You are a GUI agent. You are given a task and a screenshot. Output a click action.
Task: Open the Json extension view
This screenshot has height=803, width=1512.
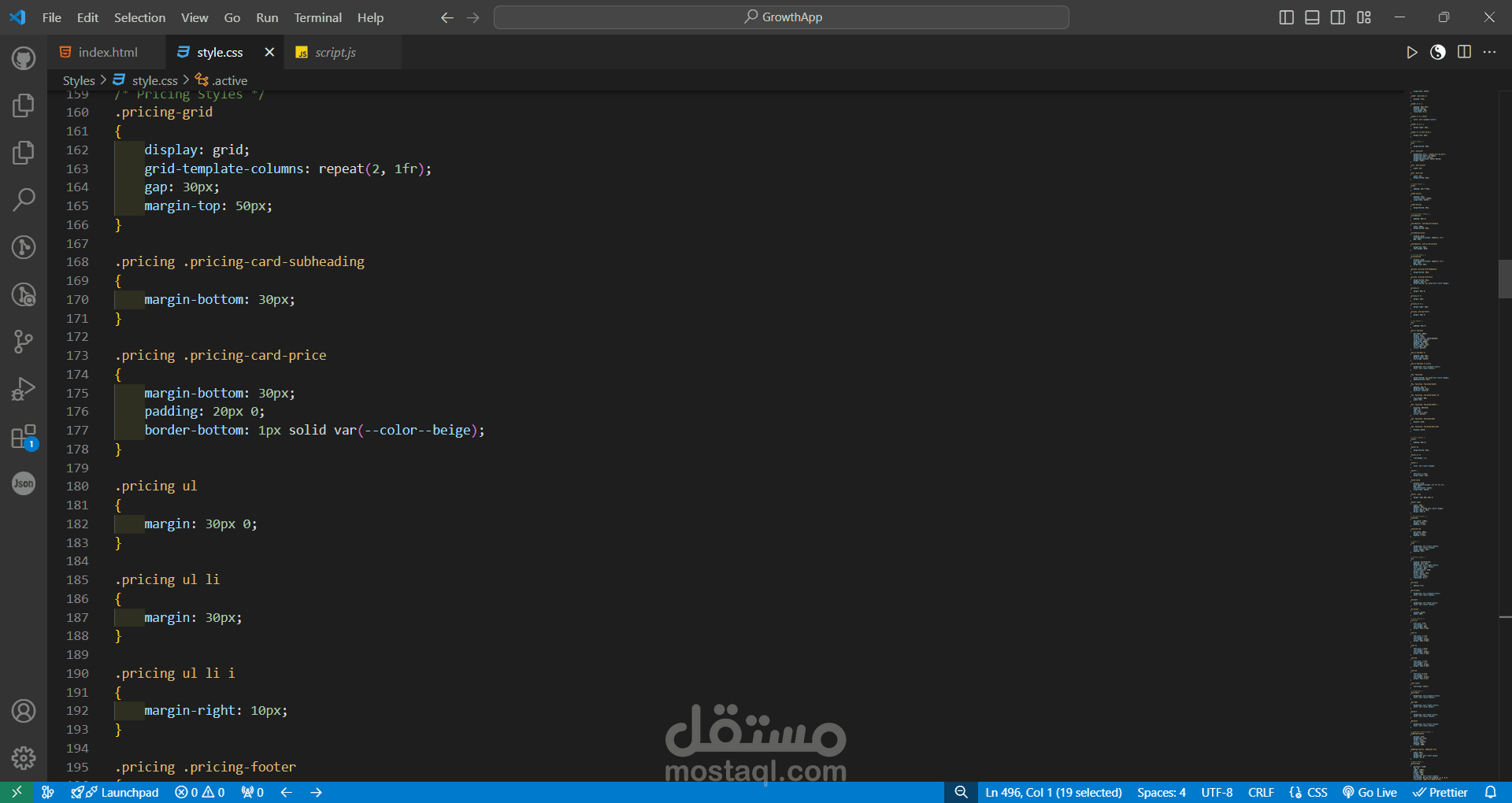[x=24, y=483]
